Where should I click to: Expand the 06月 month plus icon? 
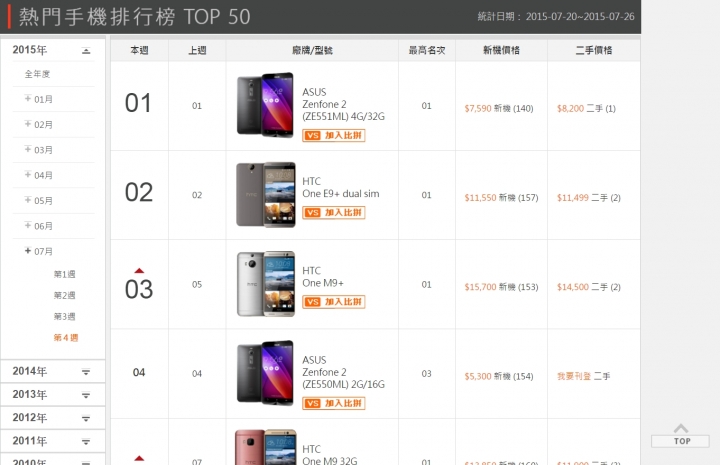point(28,225)
